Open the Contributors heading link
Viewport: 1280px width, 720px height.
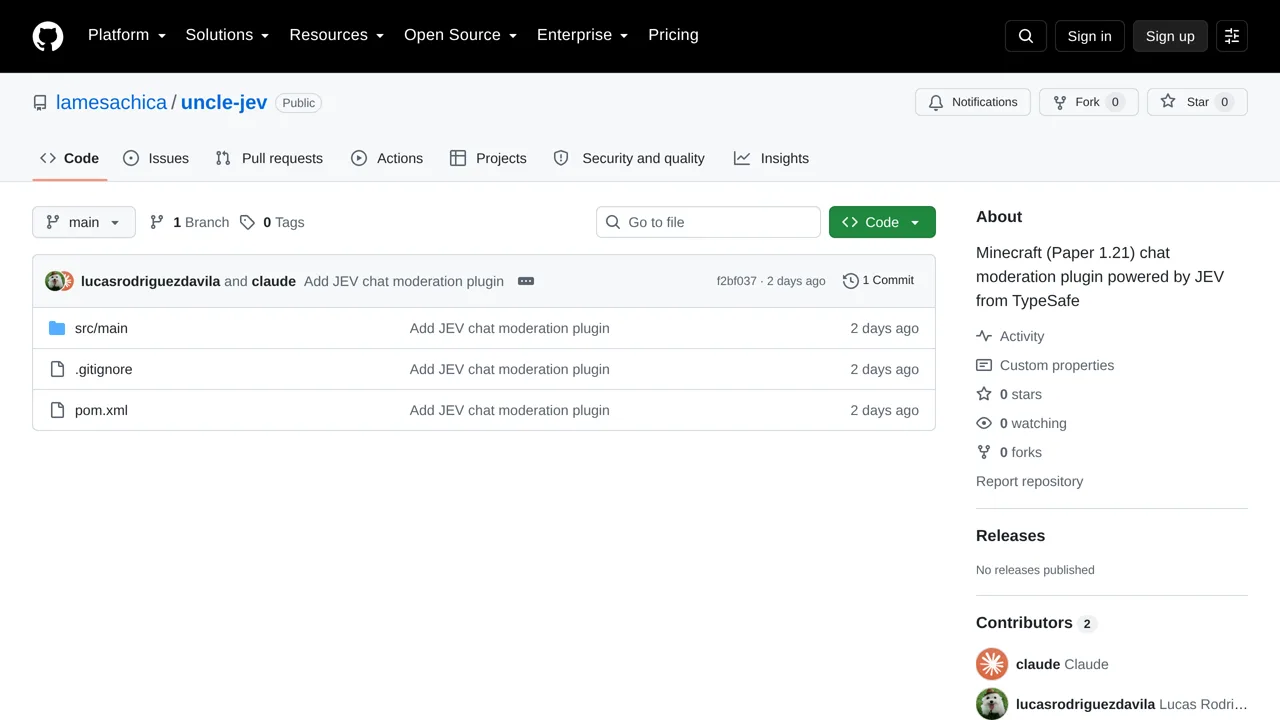(1036, 623)
